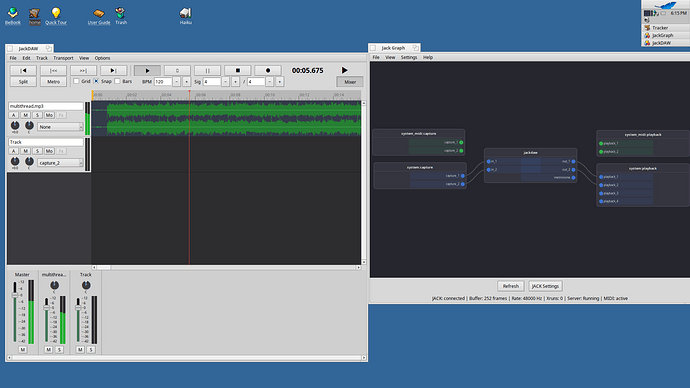Click the jackdaw out_1 port in Jack Graph
Screen dimensions: 690x388
click(x=573, y=161)
